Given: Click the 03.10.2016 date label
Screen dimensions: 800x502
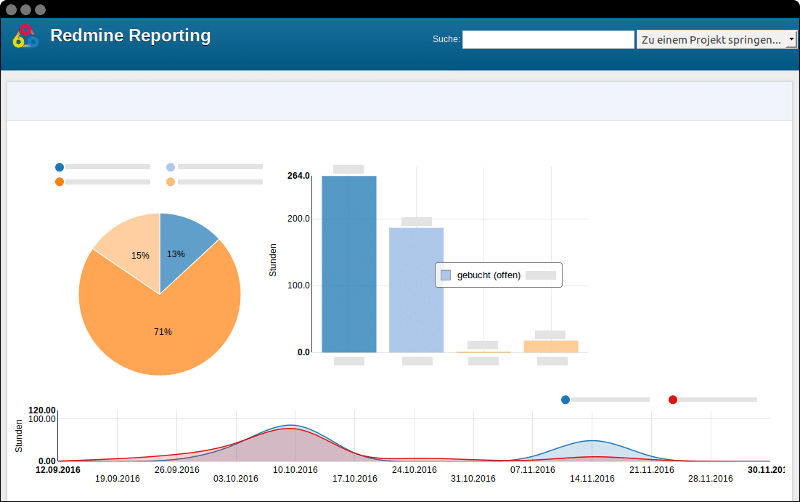Looking at the screenshot, I should pos(236,479).
